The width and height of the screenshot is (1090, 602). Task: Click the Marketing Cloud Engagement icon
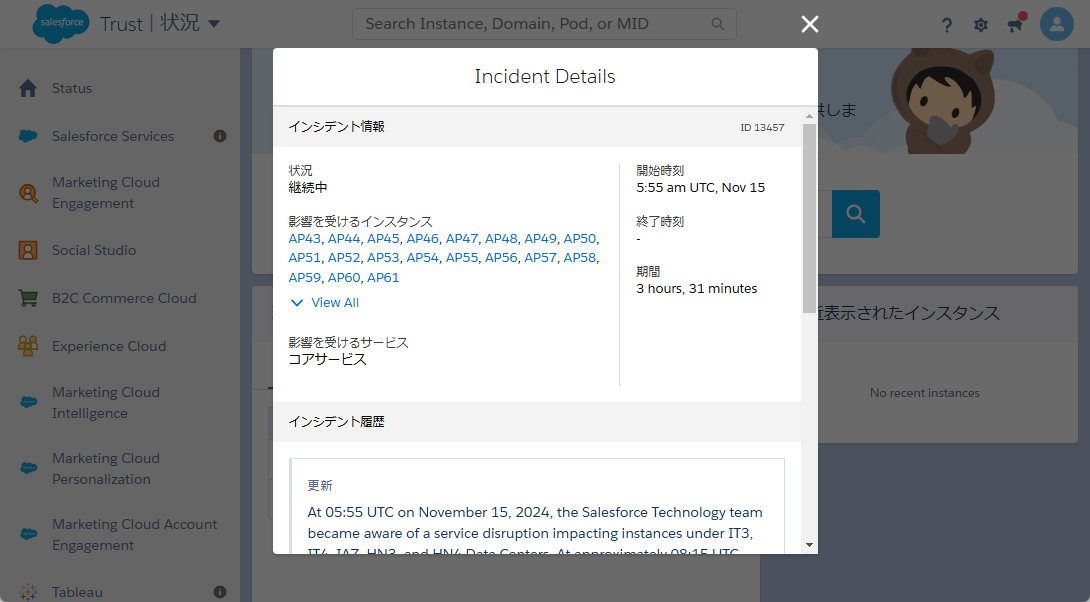28,191
